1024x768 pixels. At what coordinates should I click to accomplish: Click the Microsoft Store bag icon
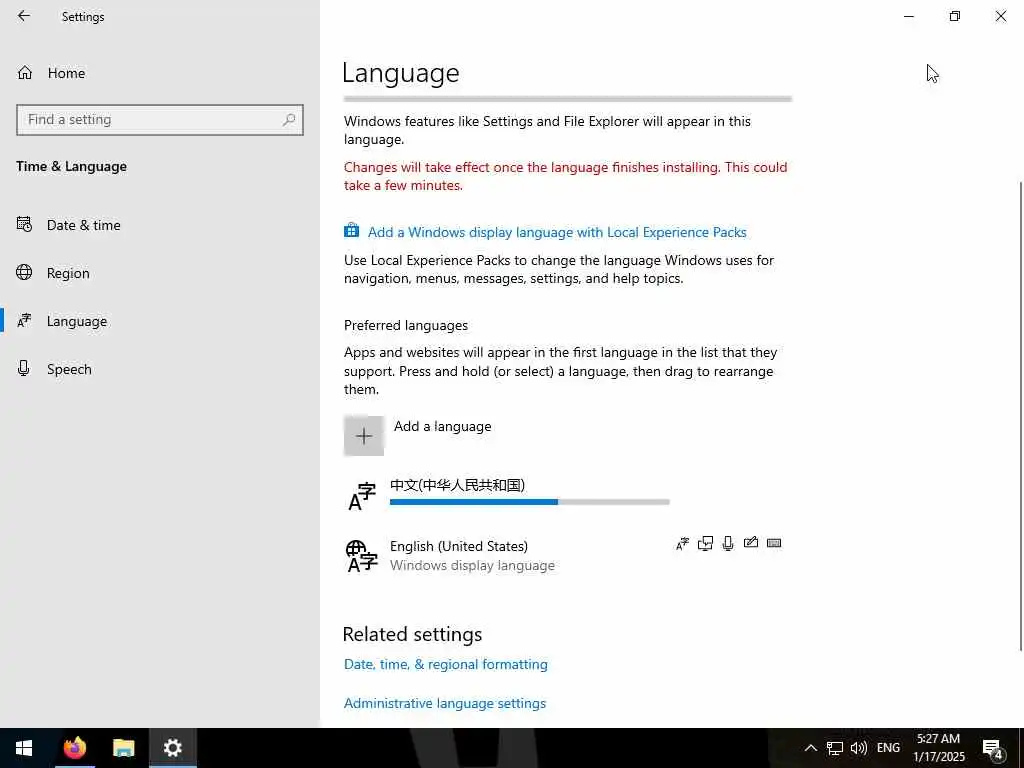tap(351, 231)
